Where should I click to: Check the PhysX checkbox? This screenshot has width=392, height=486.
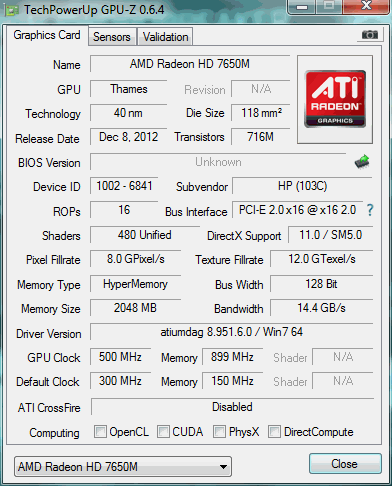tap(219, 431)
